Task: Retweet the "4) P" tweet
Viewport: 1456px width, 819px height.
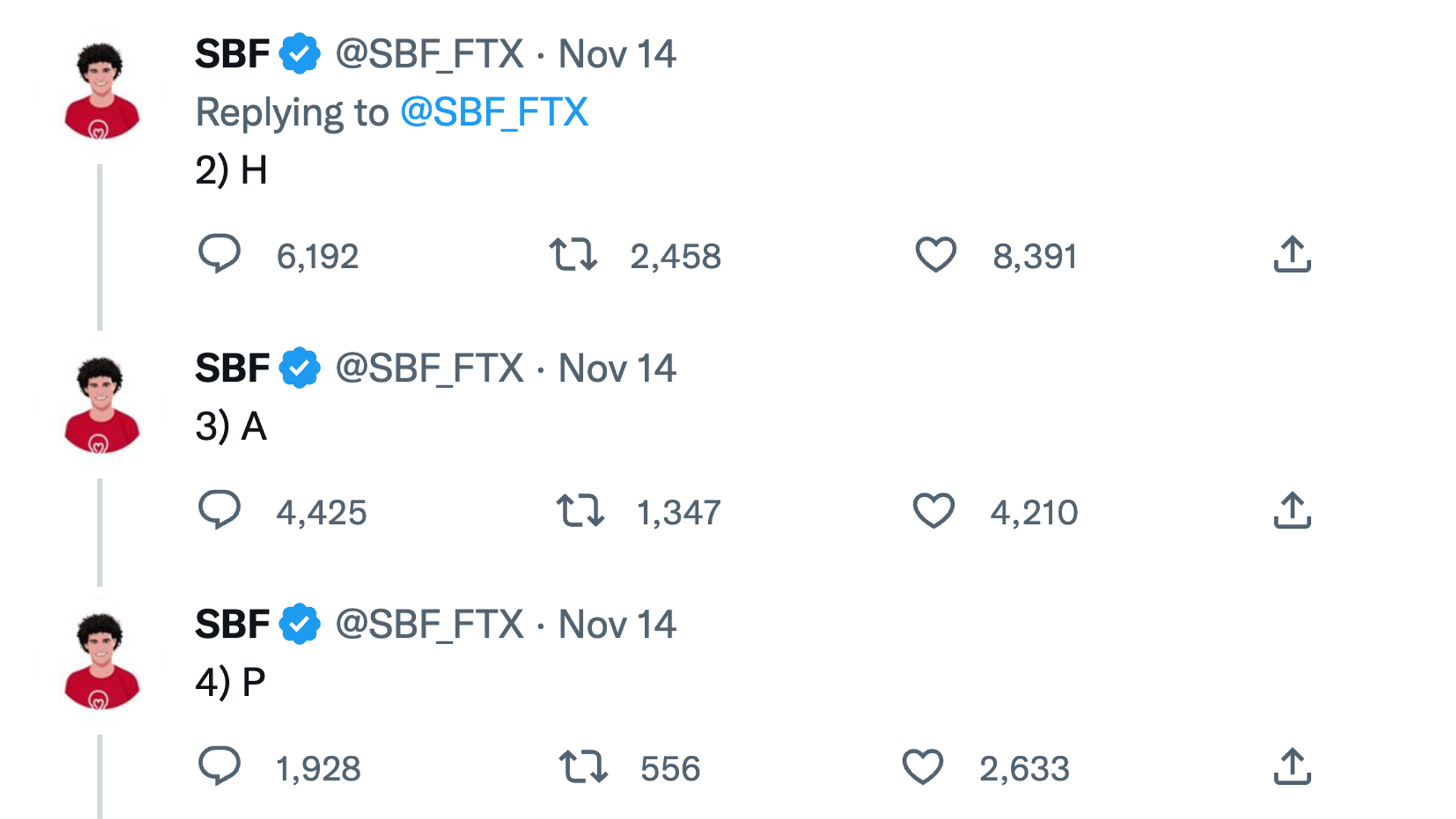Action: (x=583, y=766)
